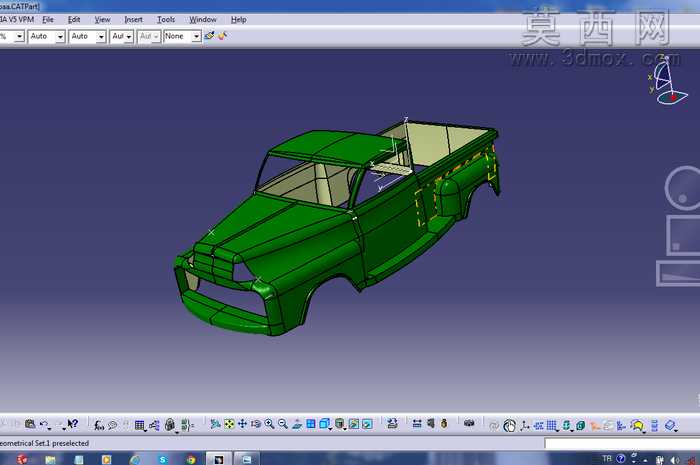Image resolution: width=700 pixels, height=465 pixels.
Task: Click the Measure Item icon
Action: [x=431, y=423]
